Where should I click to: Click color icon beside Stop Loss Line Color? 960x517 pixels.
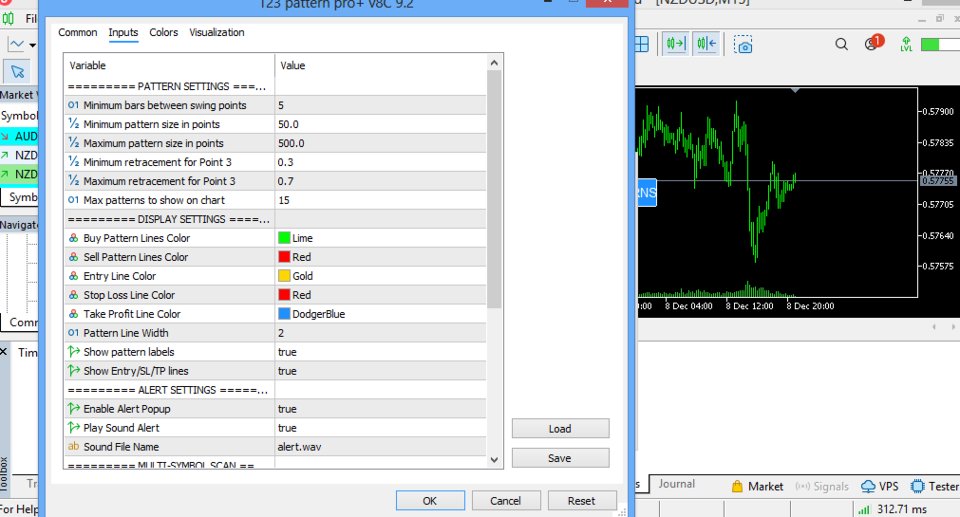[x=73, y=295]
